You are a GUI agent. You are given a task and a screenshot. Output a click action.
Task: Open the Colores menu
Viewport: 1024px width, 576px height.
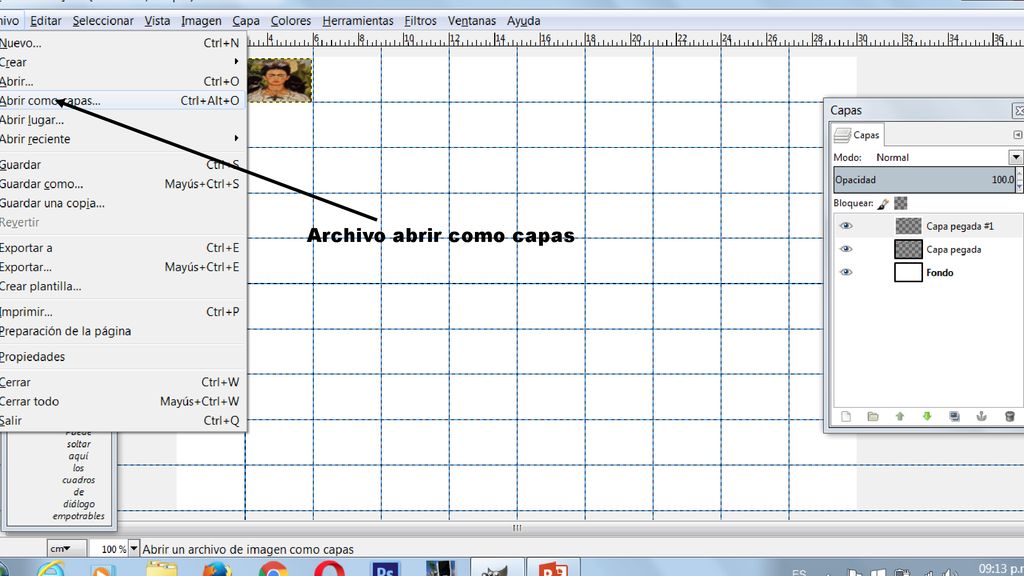pos(291,21)
